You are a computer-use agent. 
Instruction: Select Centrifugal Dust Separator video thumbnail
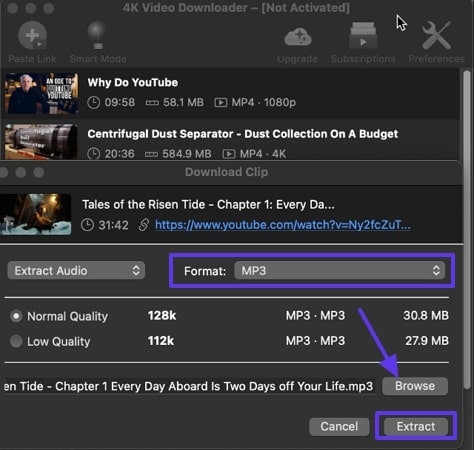41,142
